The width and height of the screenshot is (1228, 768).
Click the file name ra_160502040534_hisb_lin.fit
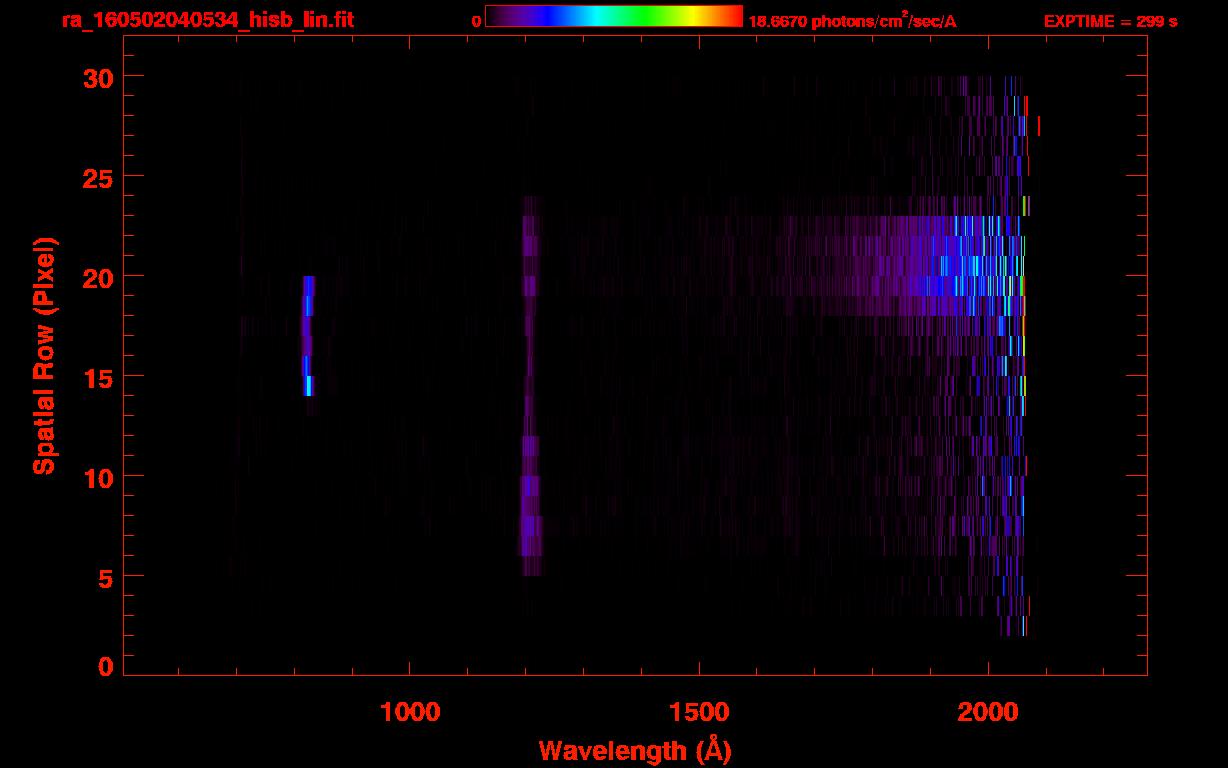point(207,20)
